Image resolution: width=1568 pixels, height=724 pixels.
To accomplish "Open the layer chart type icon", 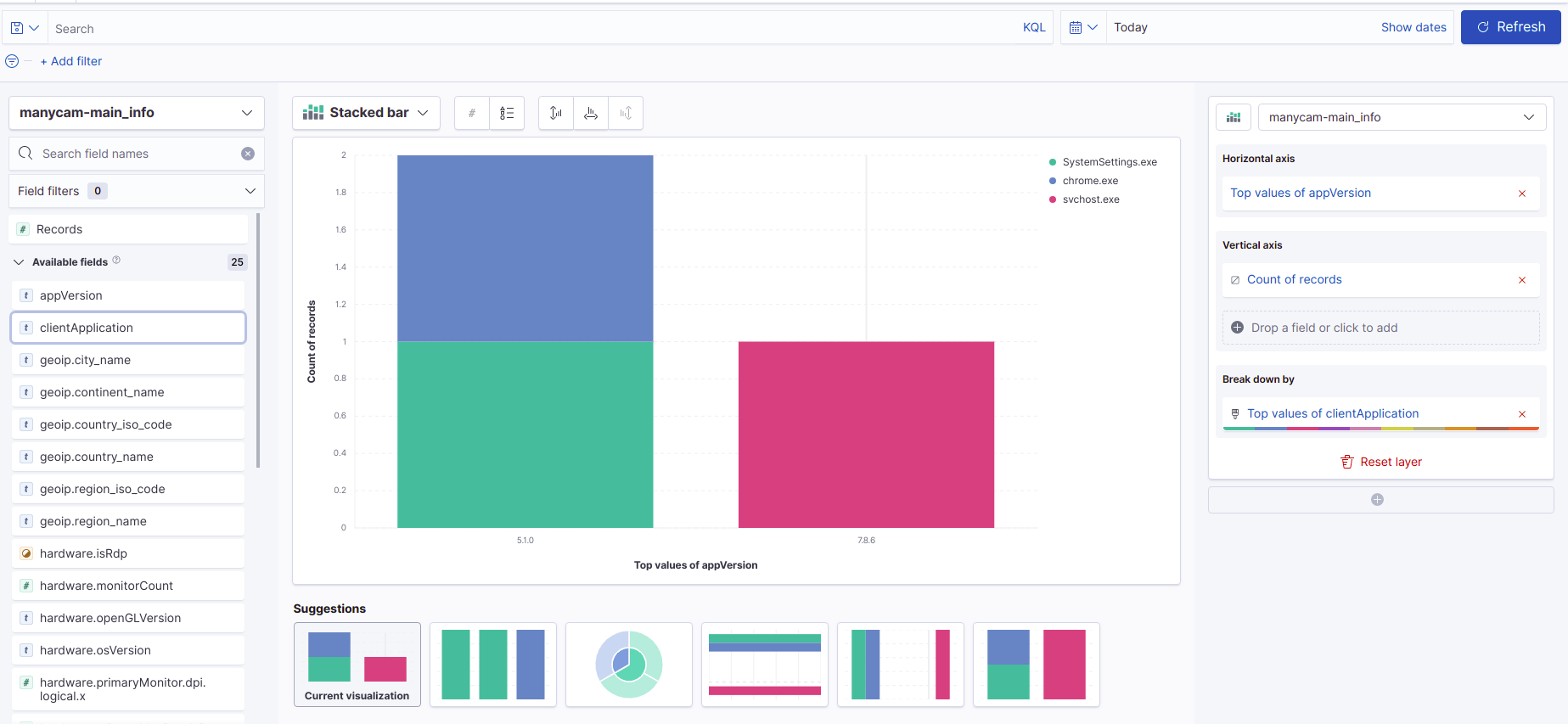I will [1234, 117].
